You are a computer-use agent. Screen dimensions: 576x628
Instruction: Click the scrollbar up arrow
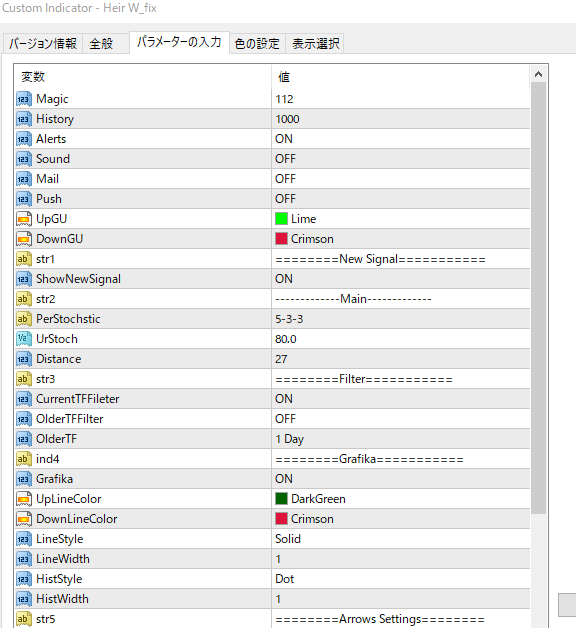[x=538, y=74]
